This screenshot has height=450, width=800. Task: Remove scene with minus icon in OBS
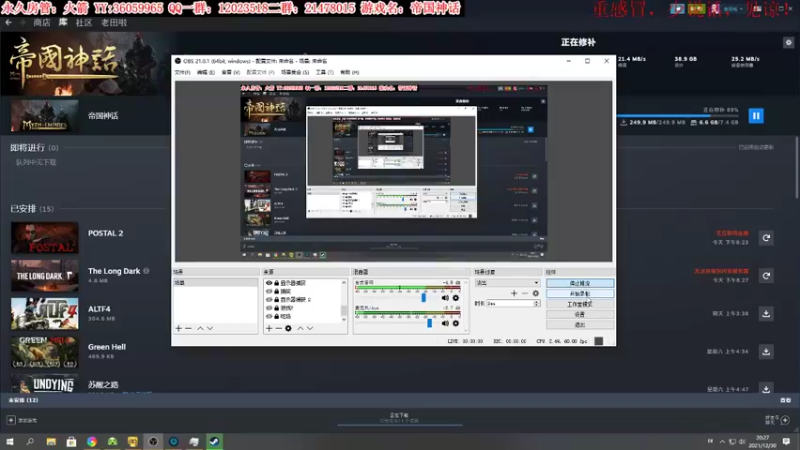pyautogui.click(x=188, y=329)
